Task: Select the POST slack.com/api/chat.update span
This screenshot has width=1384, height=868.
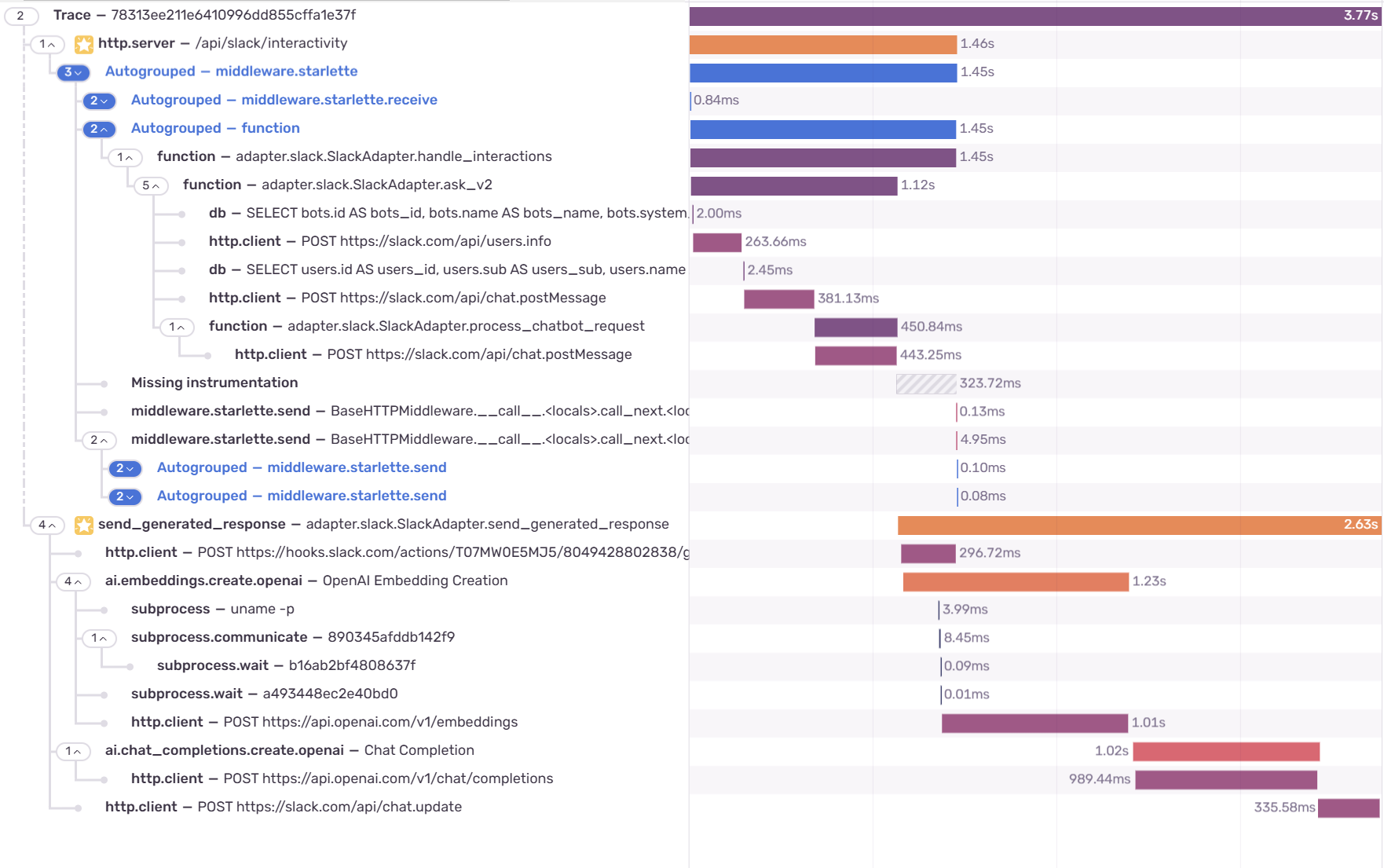Action: point(283,807)
